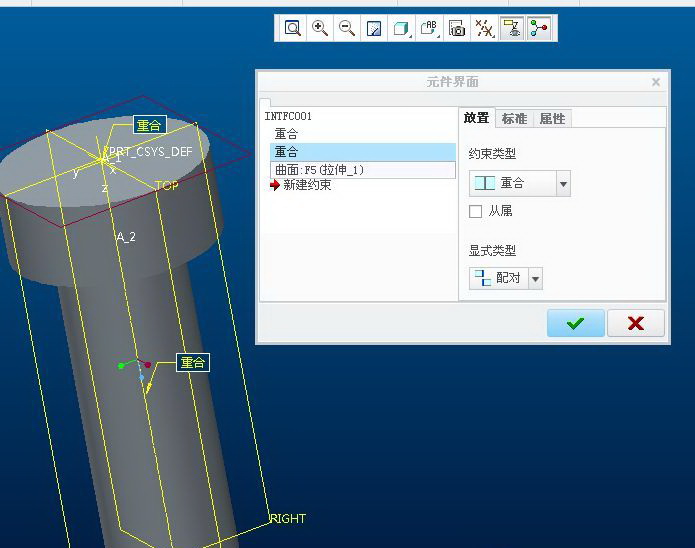Switch to the 属性 tab
Image resolution: width=695 pixels, height=548 pixels.
552,118
